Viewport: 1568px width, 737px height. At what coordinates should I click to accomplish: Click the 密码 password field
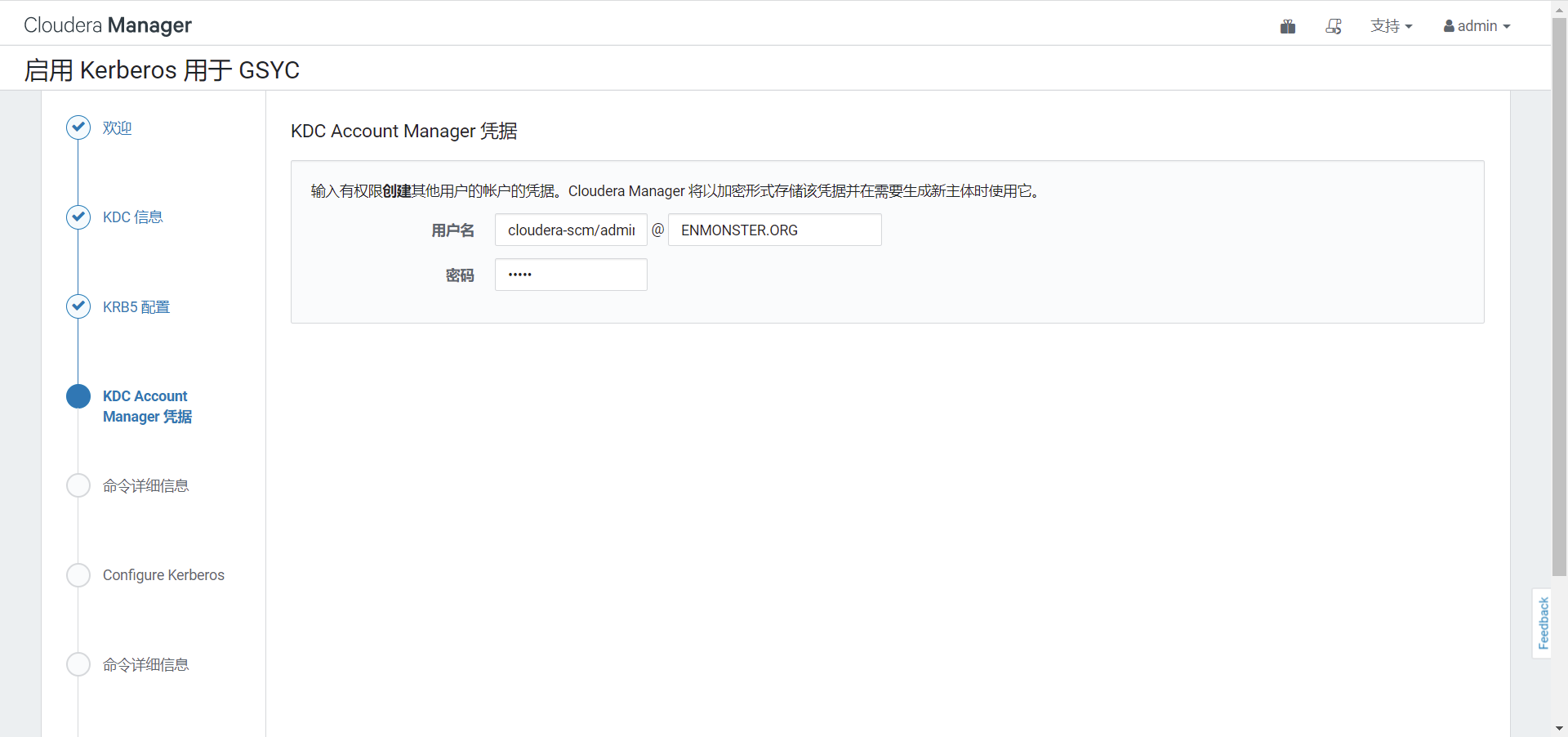570,275
